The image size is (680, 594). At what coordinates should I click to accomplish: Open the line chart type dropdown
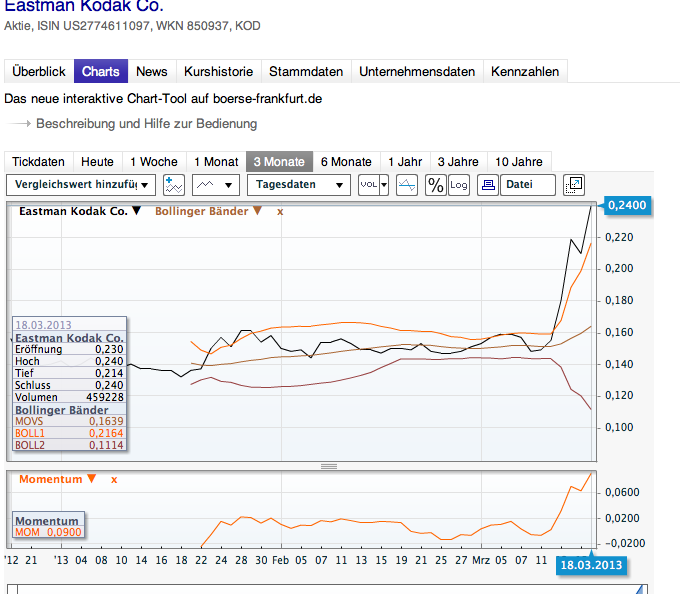click(216, 185)
